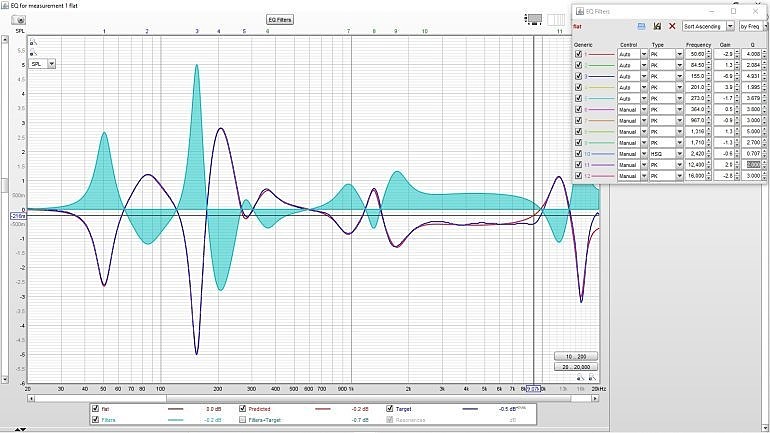The width and height of the screenshot is (770, 433).
Task: Click filter 7 marker number above graph
Action: [349, 31]
